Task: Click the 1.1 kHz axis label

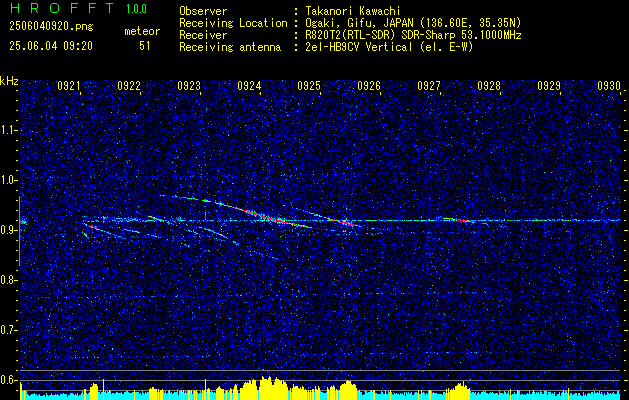Action: (8, 130)
